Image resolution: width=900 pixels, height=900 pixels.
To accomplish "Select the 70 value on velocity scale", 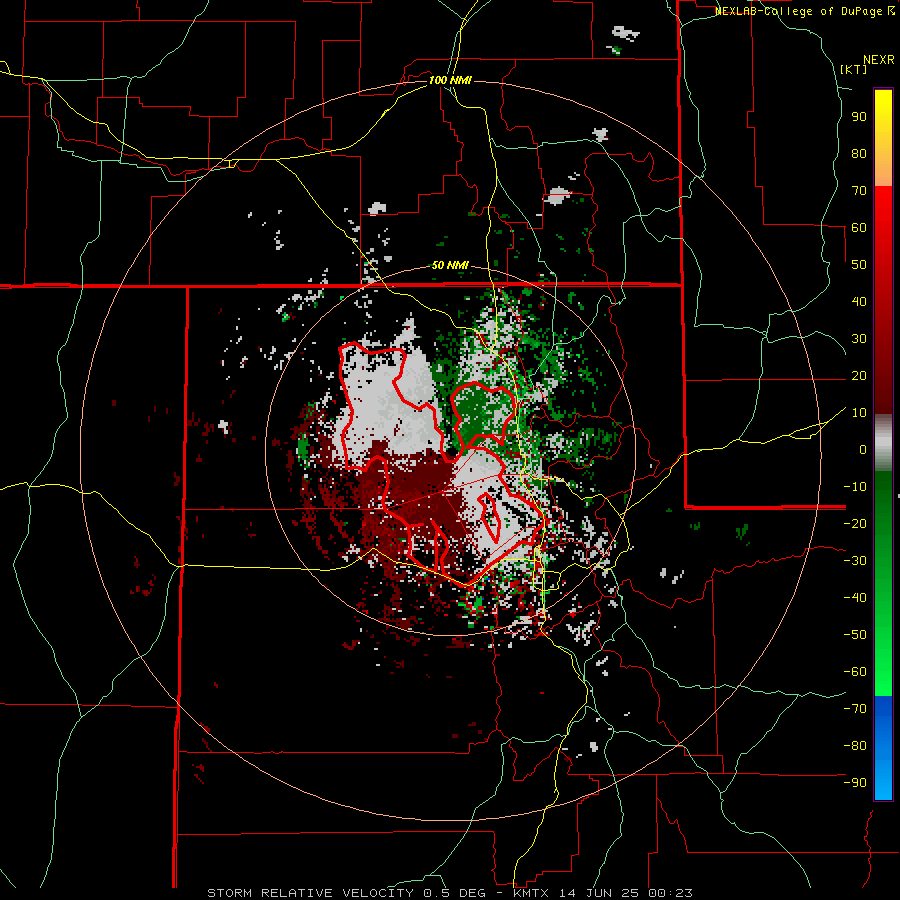I will point(859,191).
